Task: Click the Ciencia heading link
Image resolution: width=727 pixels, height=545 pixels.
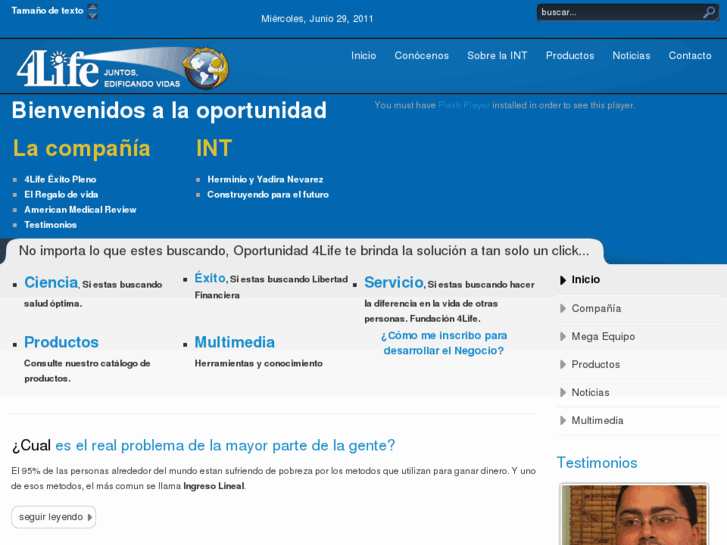Action: pyautogui.click(x=51, y=282)
